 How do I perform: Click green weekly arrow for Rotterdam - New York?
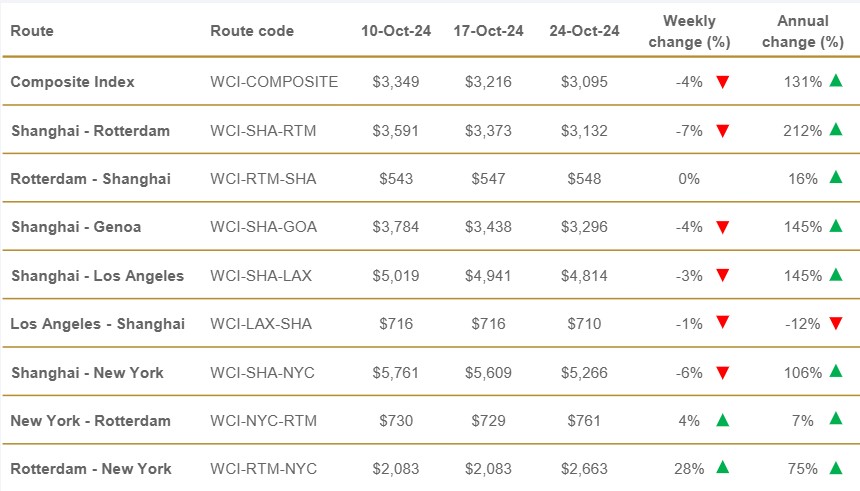(723, 468)
